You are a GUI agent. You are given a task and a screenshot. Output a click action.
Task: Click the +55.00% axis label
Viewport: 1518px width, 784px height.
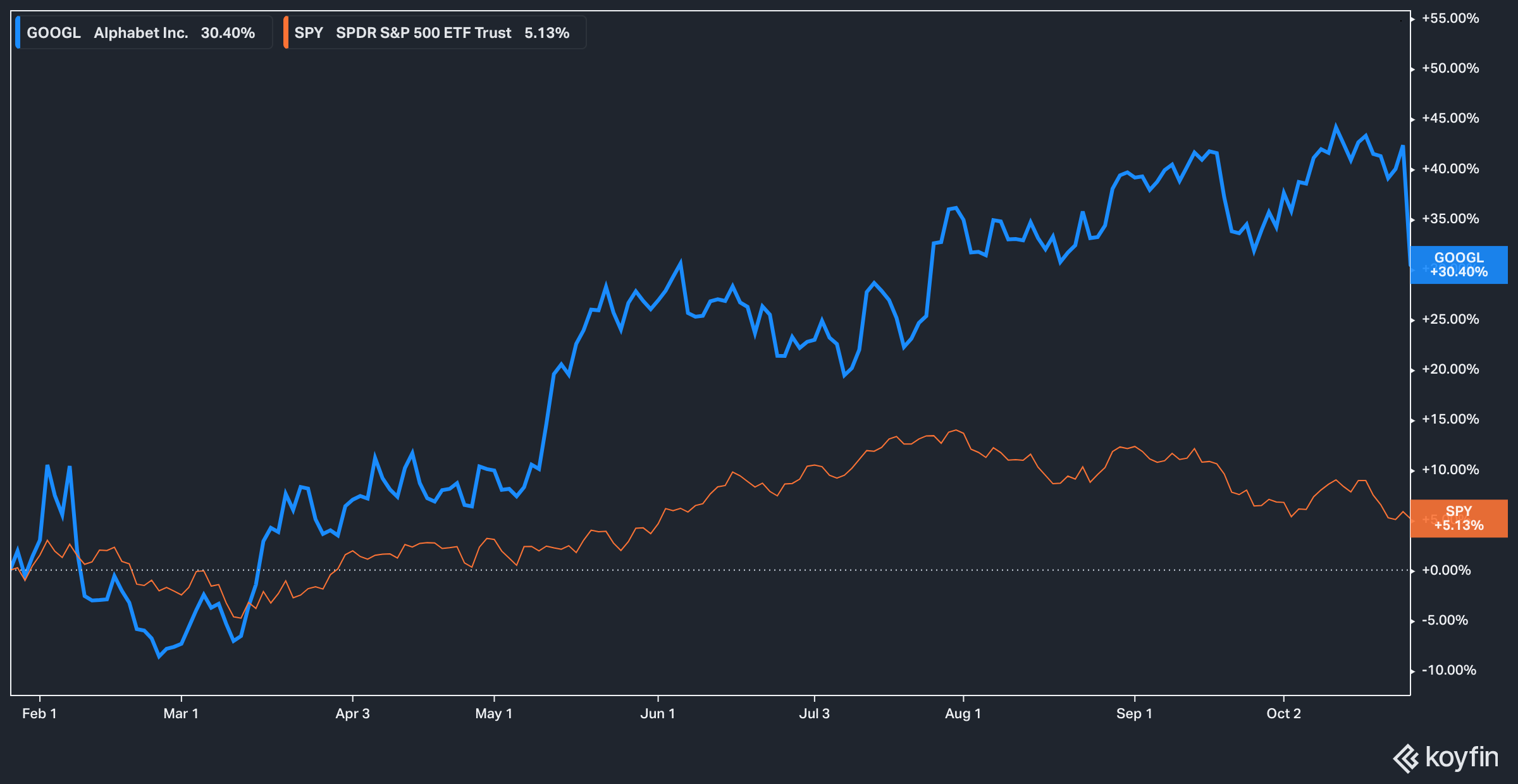(x=1450, y=18)
